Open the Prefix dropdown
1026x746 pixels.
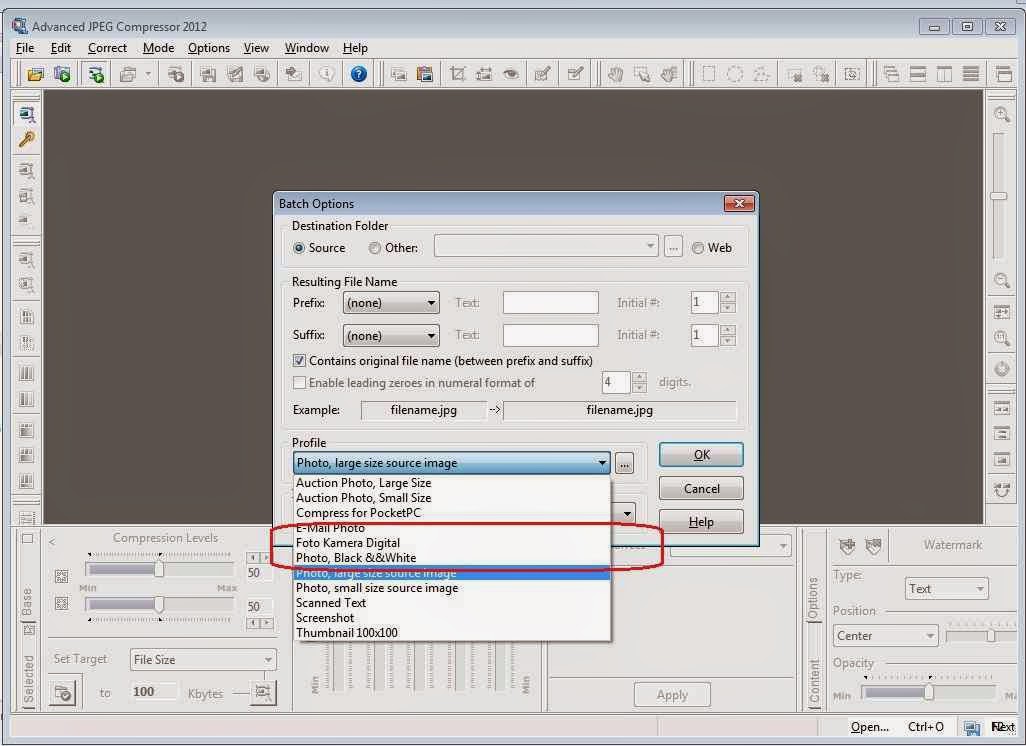tap(391, 303)
